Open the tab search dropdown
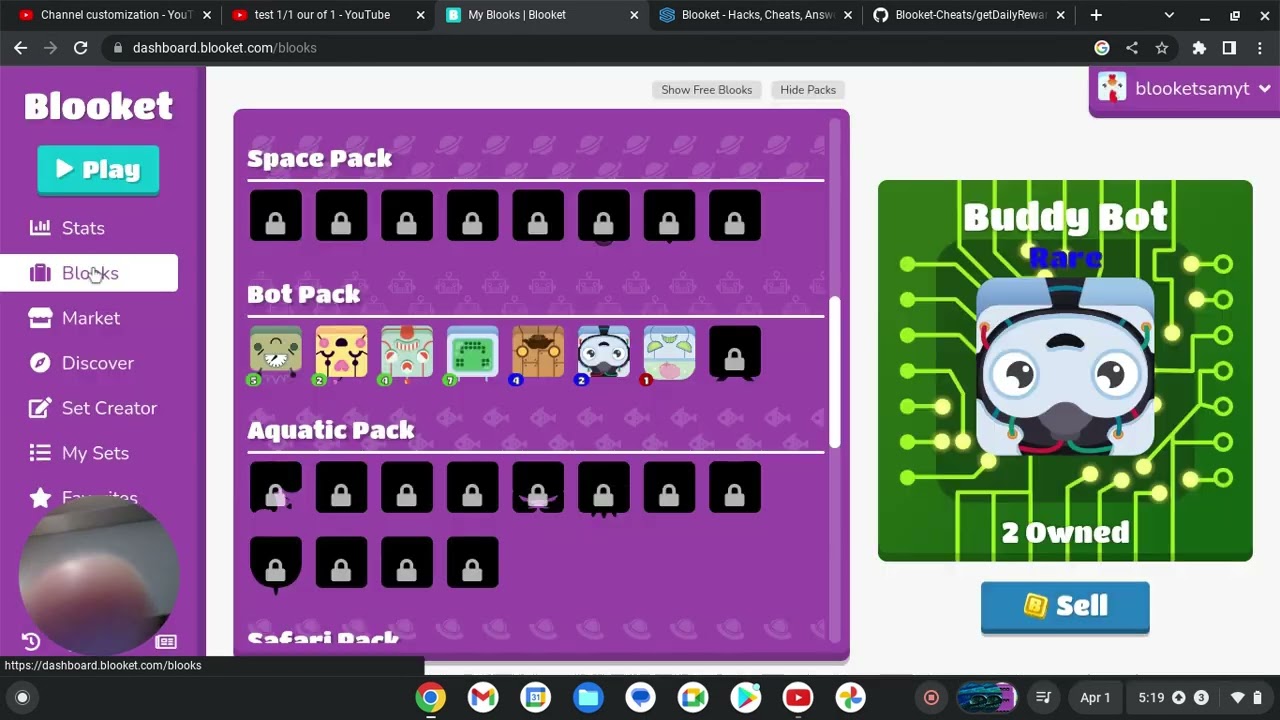The image size is (1280, 720). click(1169, 15)
